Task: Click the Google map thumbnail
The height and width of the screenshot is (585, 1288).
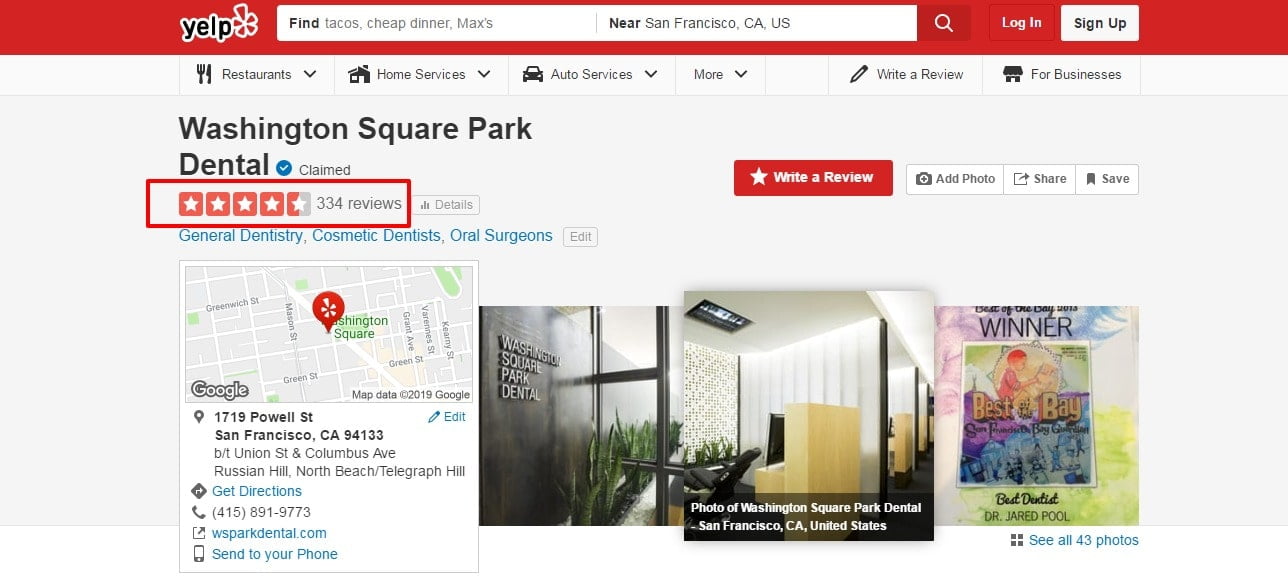Action: [x=329, y=334]
